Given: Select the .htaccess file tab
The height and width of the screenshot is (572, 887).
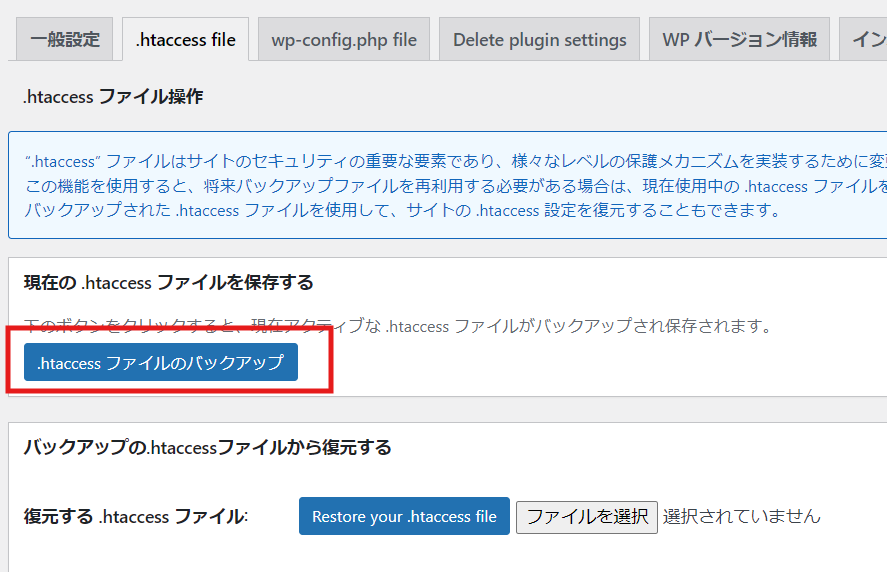Looking at the screenshot, I should (x=186, y=40).
